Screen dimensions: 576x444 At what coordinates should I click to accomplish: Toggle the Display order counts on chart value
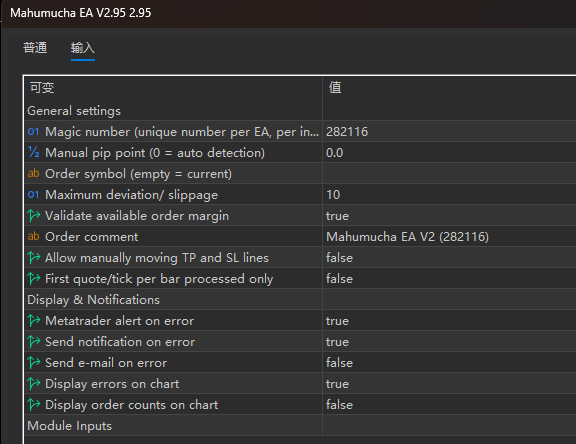[449, 405]
